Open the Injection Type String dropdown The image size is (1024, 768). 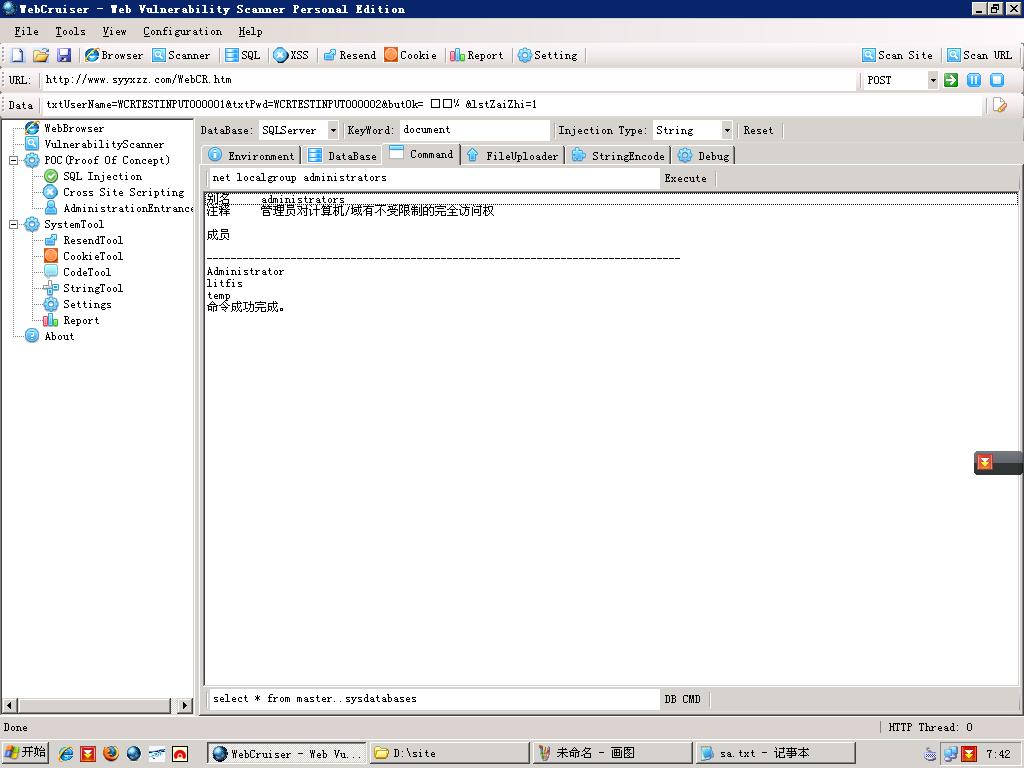pos(726,130)
